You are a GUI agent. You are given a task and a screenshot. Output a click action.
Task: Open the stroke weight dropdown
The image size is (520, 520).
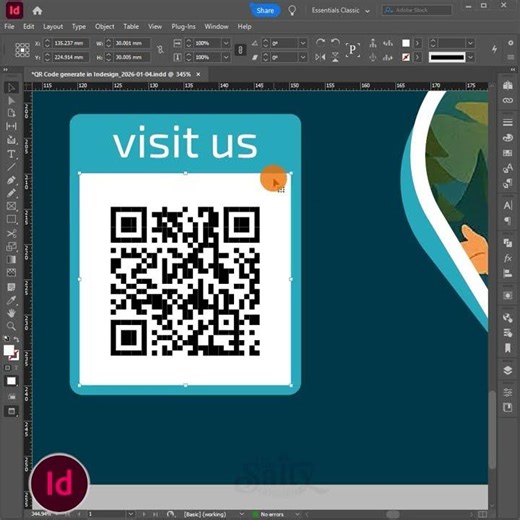(x=470, y=43)
